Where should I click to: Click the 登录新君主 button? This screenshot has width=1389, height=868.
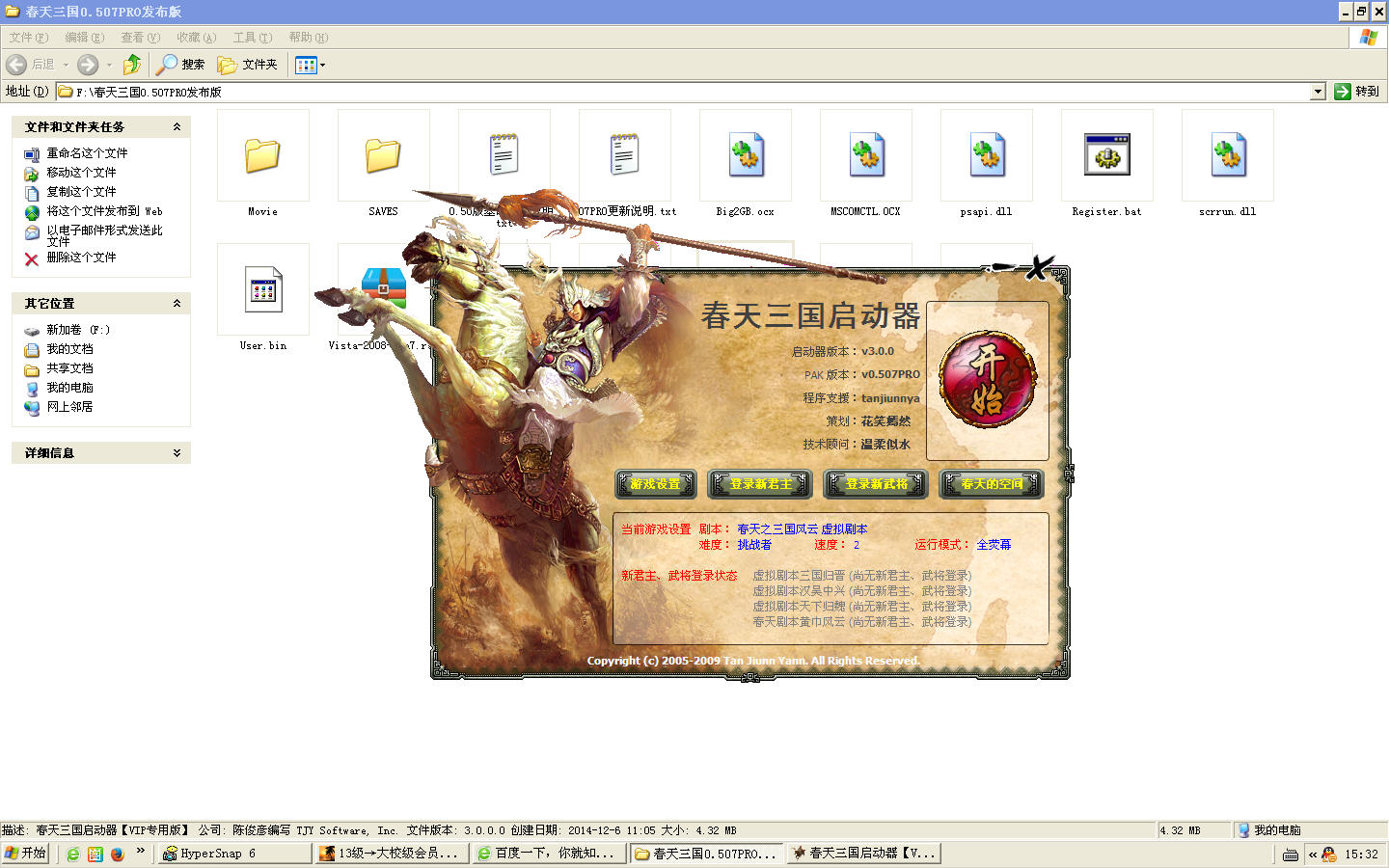[x=760, y=484]
